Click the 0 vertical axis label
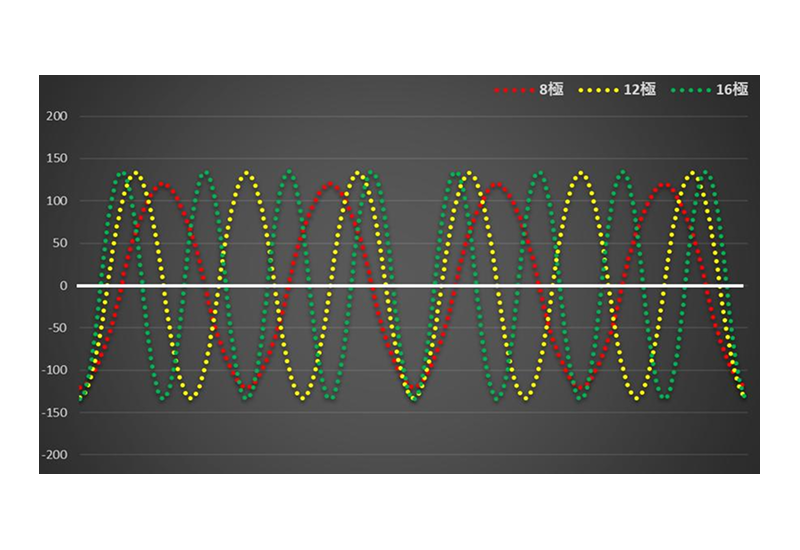 [x=63, y=286]
